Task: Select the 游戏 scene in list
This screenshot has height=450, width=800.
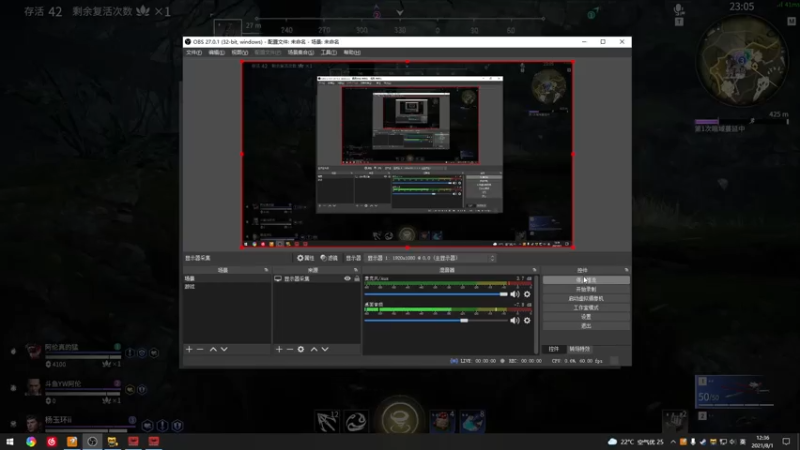Action: [x=227, y=287]
